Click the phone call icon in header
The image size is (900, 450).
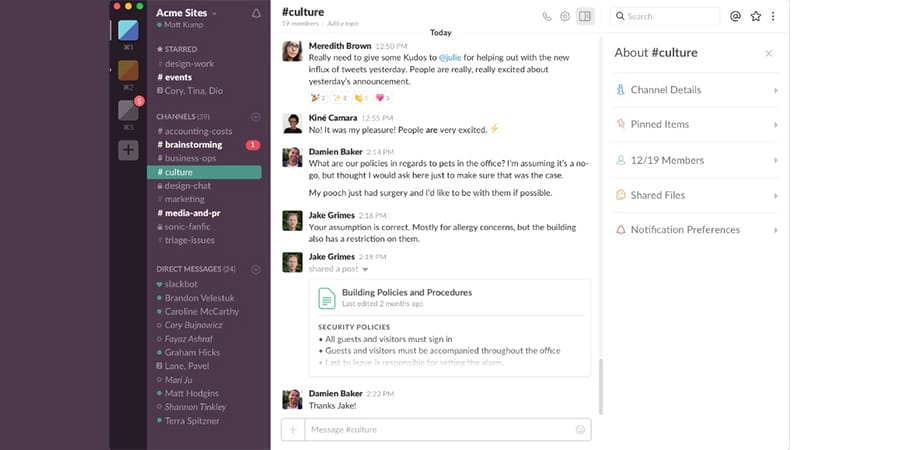point(547,16)
